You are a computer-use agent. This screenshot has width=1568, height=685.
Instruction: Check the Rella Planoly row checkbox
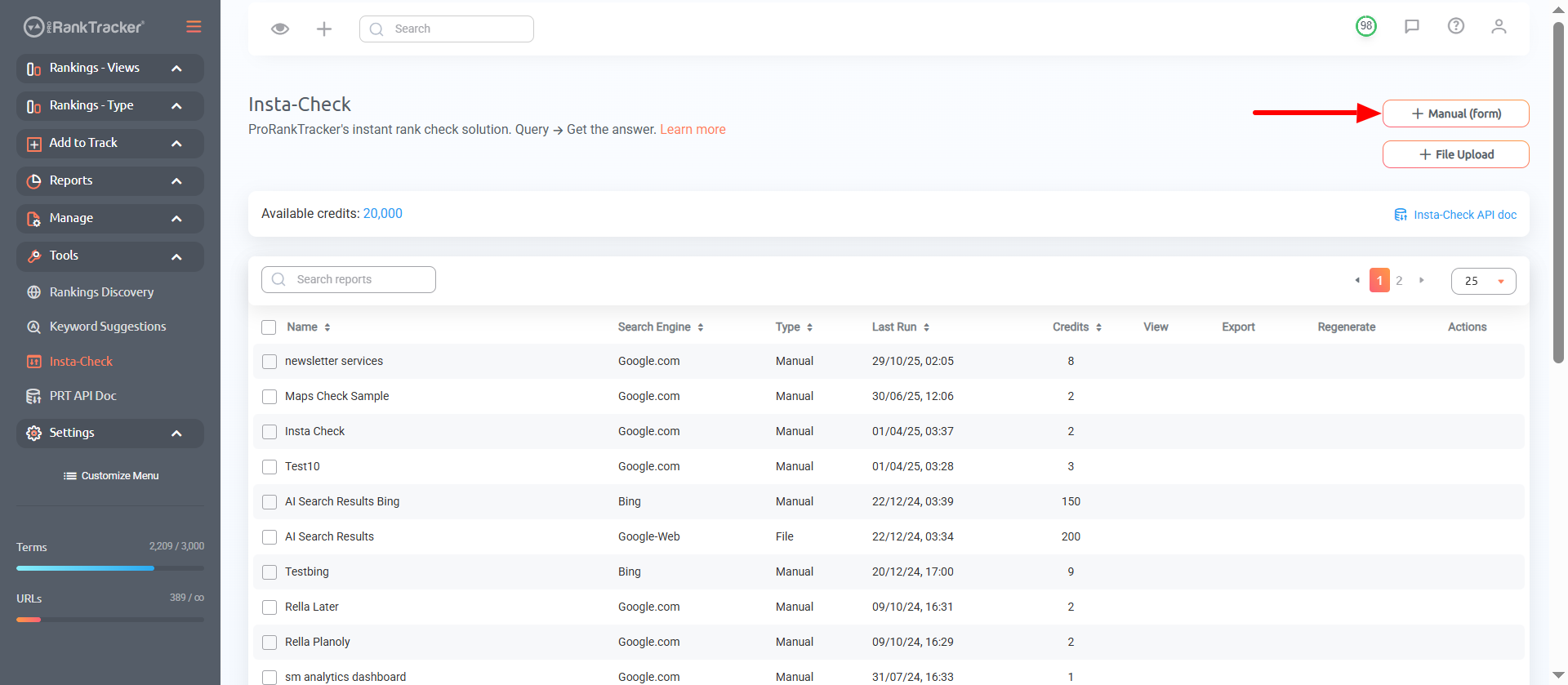pyautogui.click(x=269, y=643)
